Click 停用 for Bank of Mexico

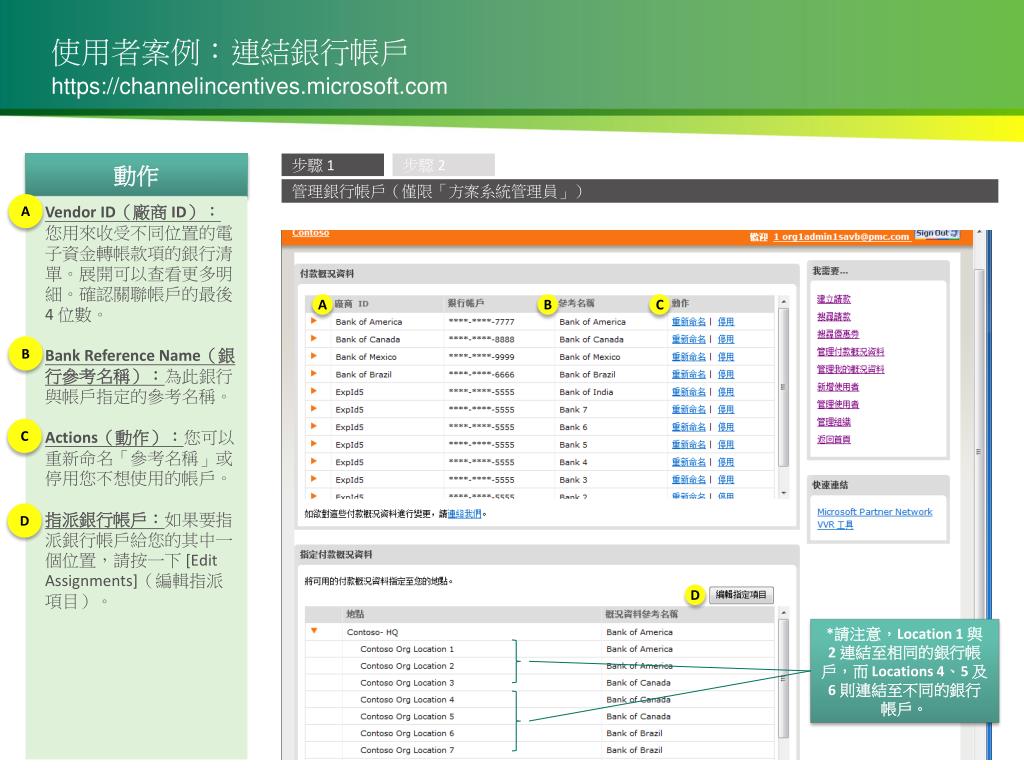726,357
